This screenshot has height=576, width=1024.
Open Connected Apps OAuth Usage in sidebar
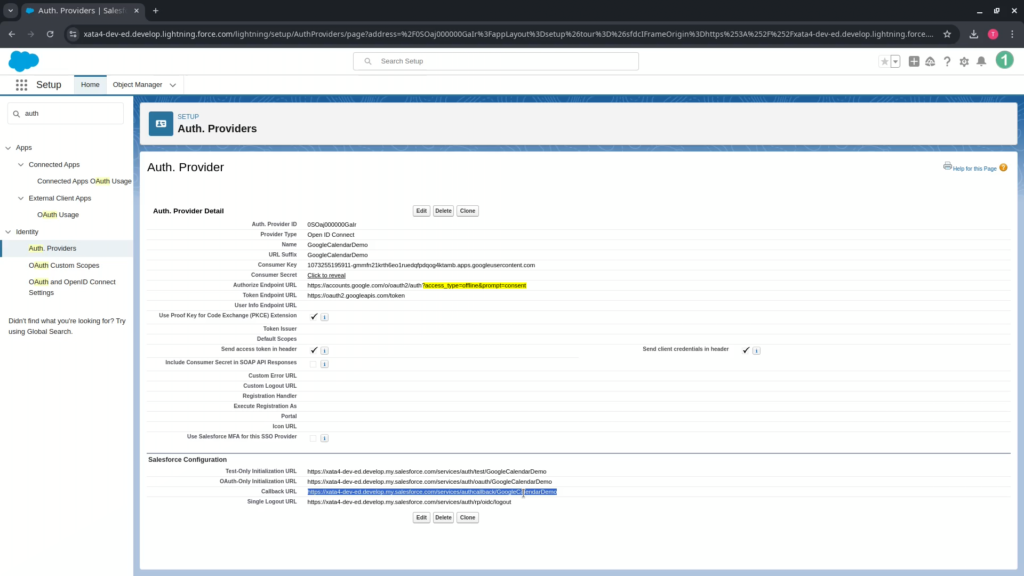click(84, 181)
